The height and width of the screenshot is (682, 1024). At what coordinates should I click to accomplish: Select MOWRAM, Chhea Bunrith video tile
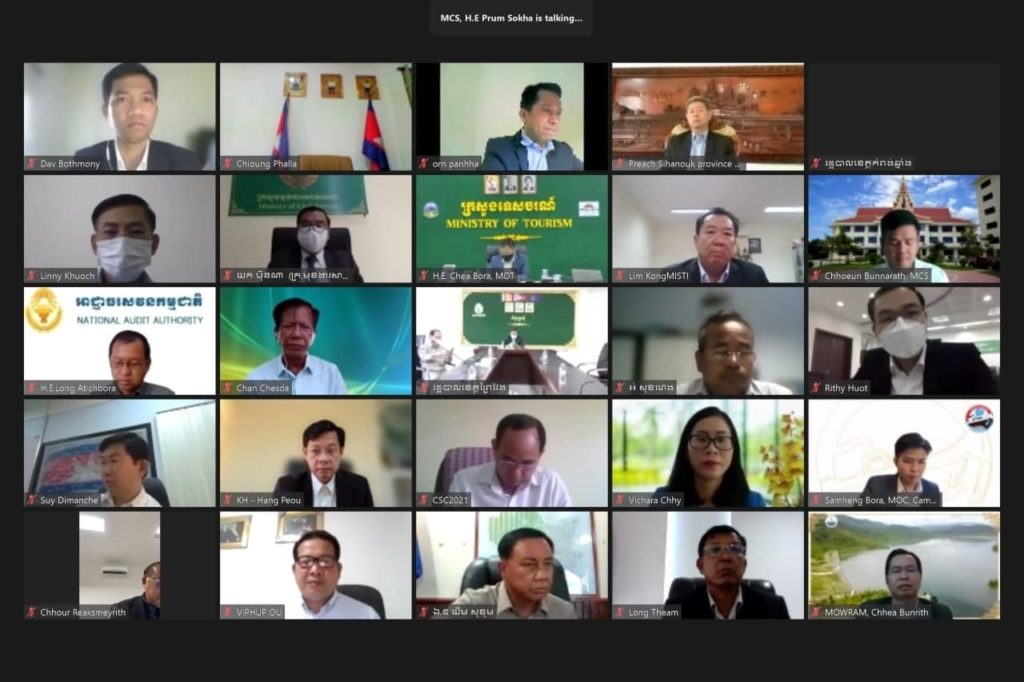click(904, 566)
